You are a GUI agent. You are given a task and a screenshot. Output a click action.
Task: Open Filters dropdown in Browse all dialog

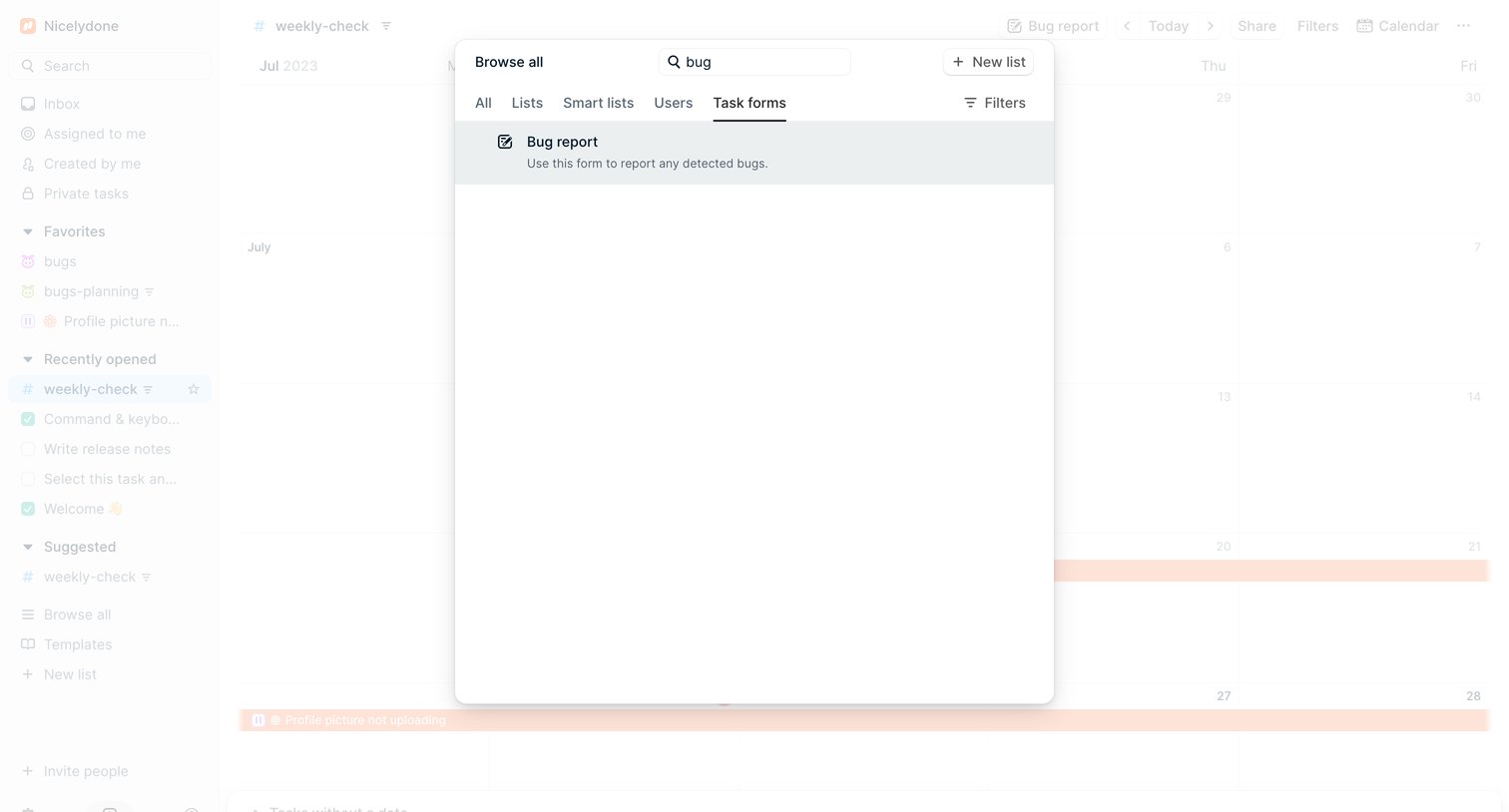coord(994,103)
